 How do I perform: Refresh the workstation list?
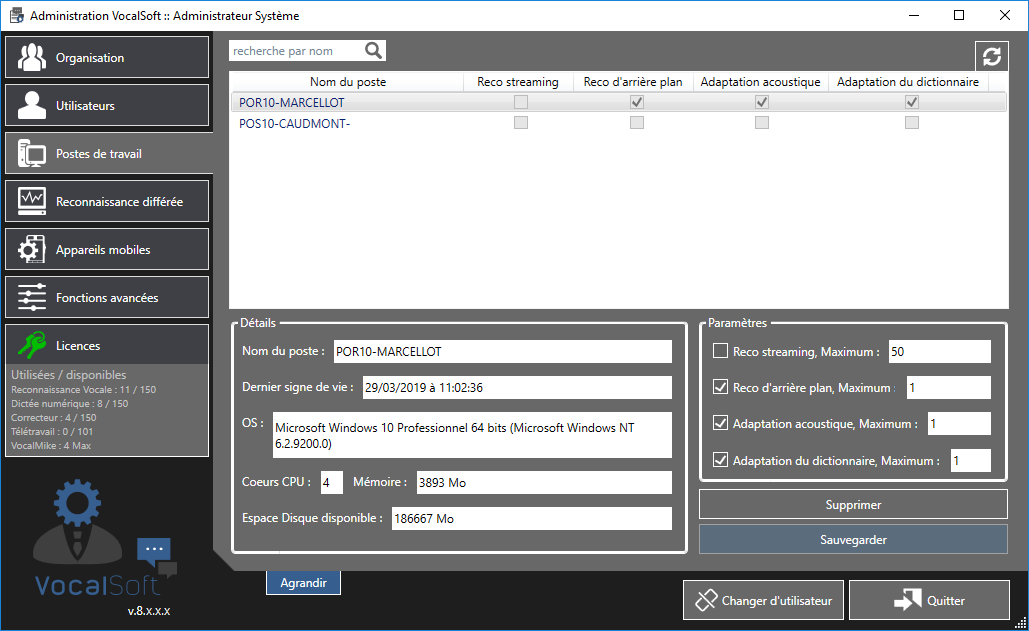(992, 56)
